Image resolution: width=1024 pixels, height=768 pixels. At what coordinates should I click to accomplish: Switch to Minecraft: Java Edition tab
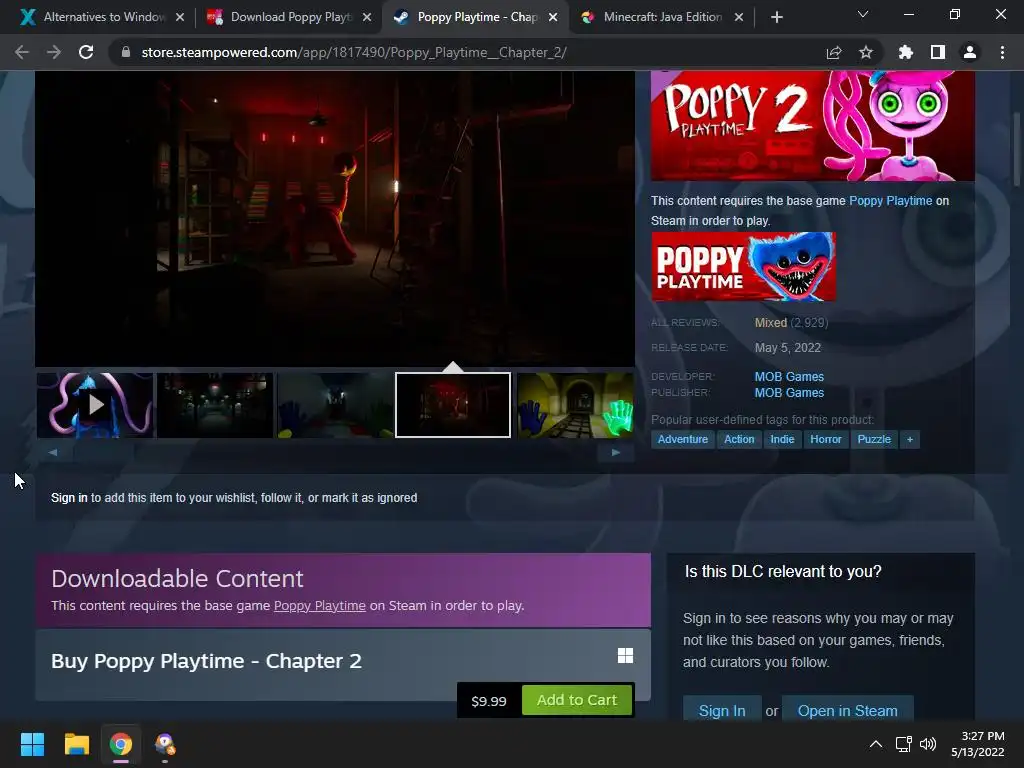pos(663,17)
